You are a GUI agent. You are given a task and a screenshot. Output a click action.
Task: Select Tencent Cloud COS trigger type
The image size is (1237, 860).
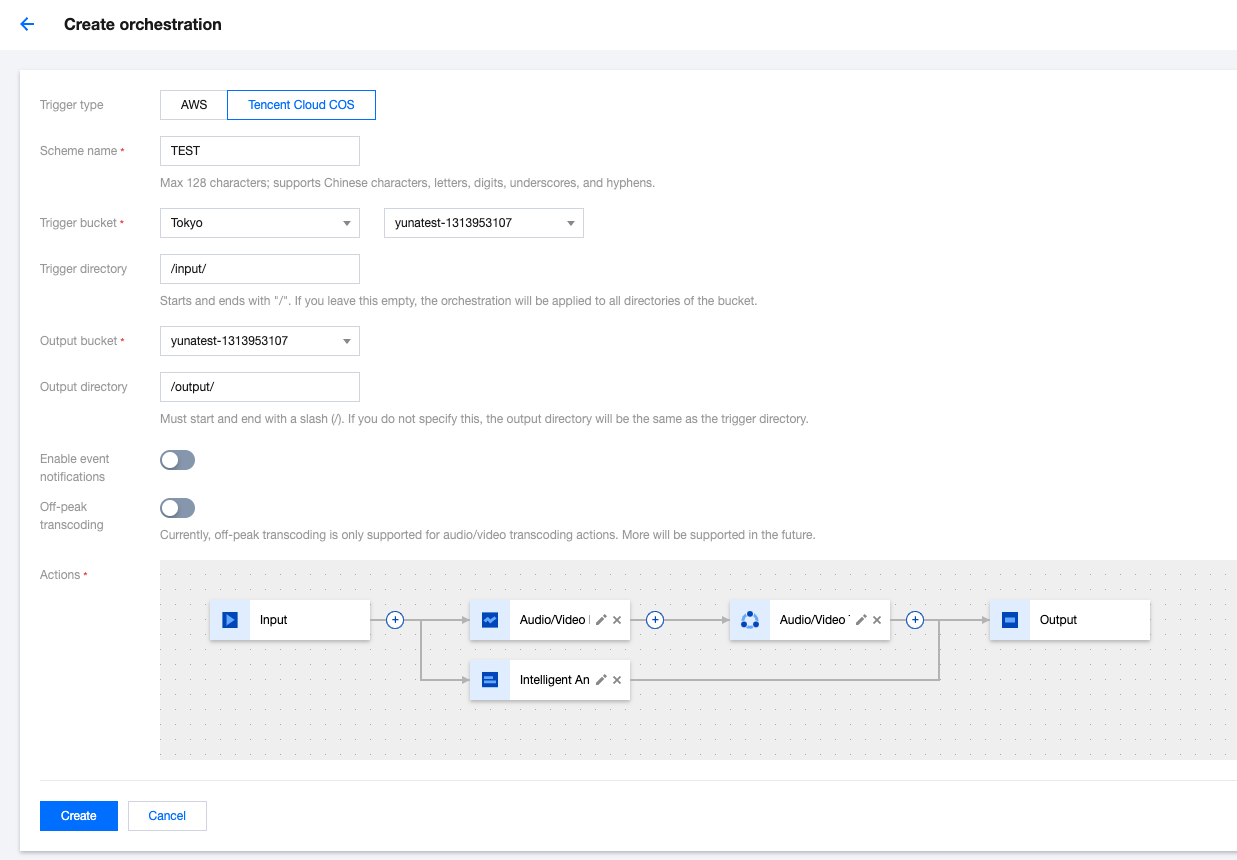pyautogui.click(x=301, y=105)
